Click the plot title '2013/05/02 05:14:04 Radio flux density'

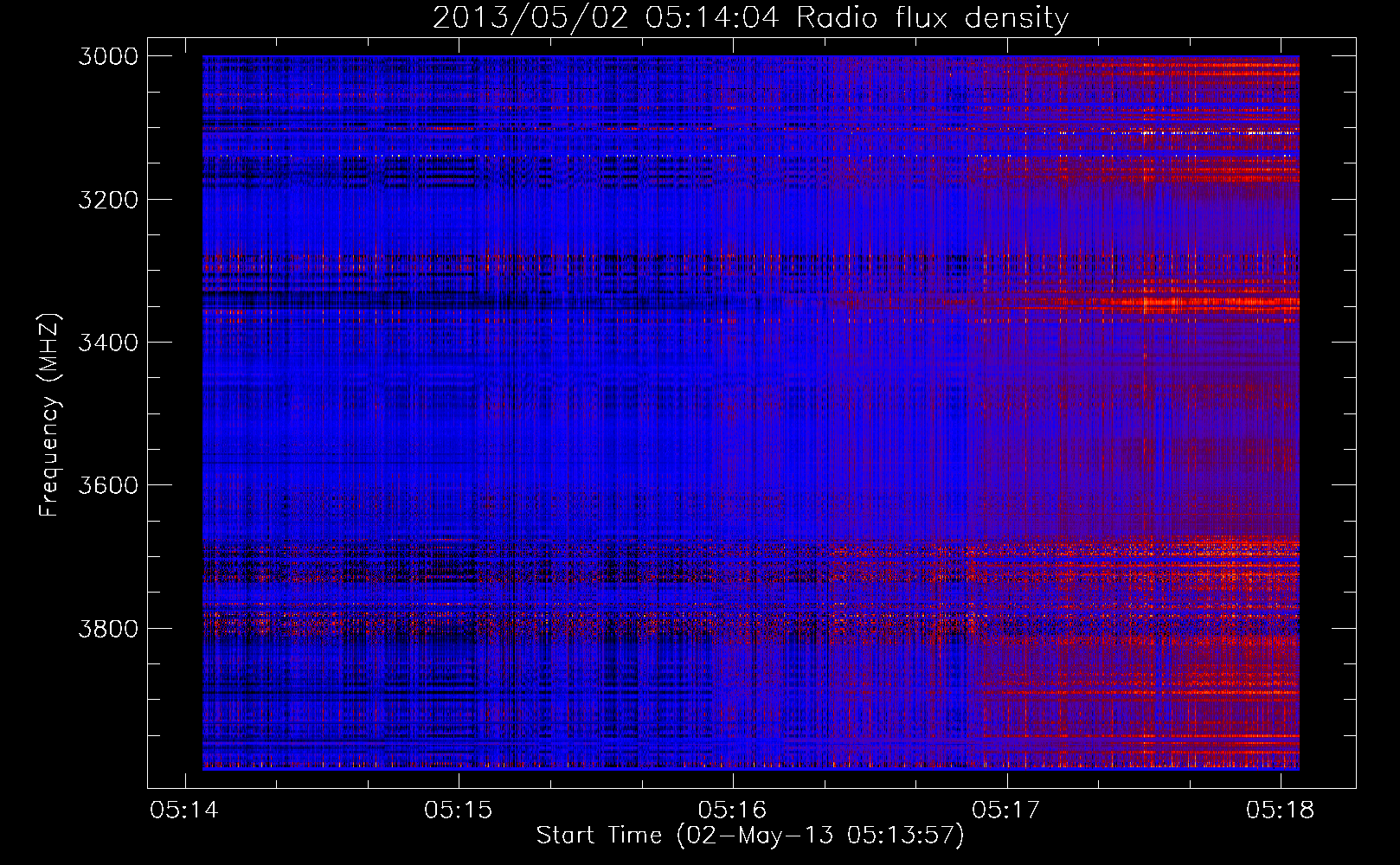pos(750,18)
